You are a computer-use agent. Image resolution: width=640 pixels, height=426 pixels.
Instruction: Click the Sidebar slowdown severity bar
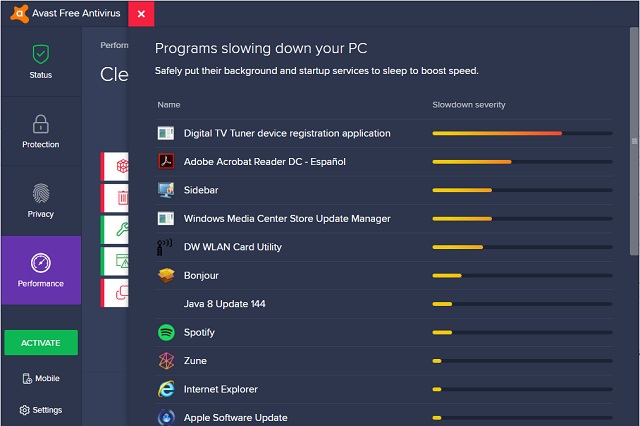point(522,190)
